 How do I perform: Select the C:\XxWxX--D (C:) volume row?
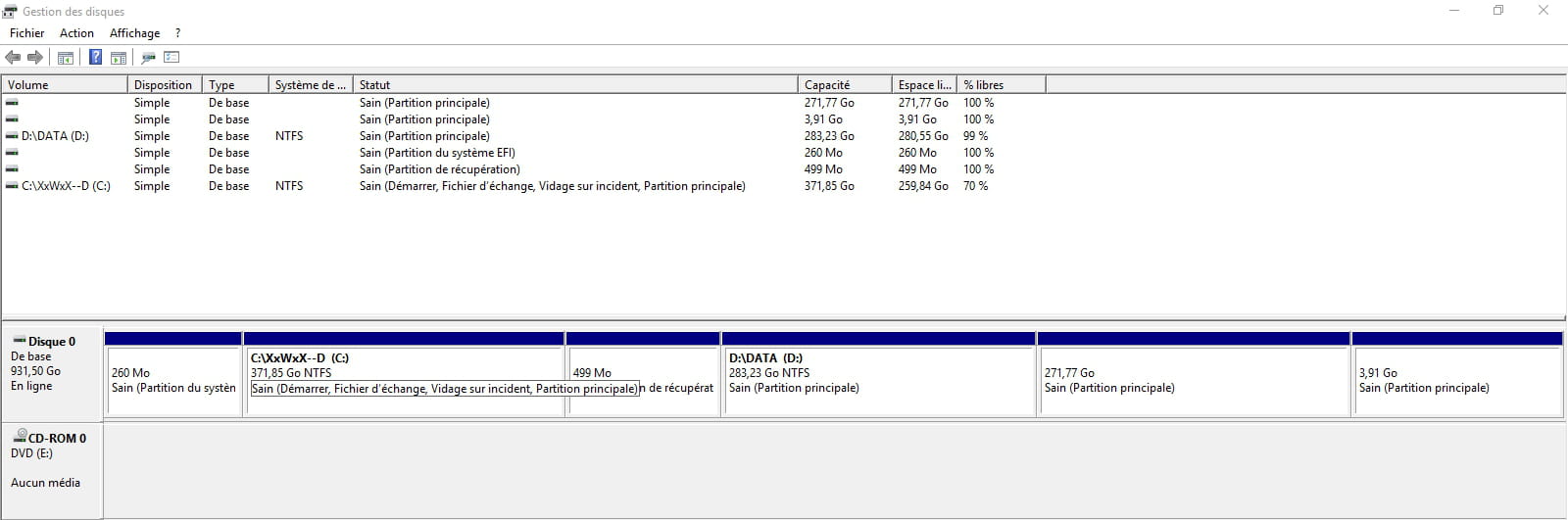tap(65, 186)
